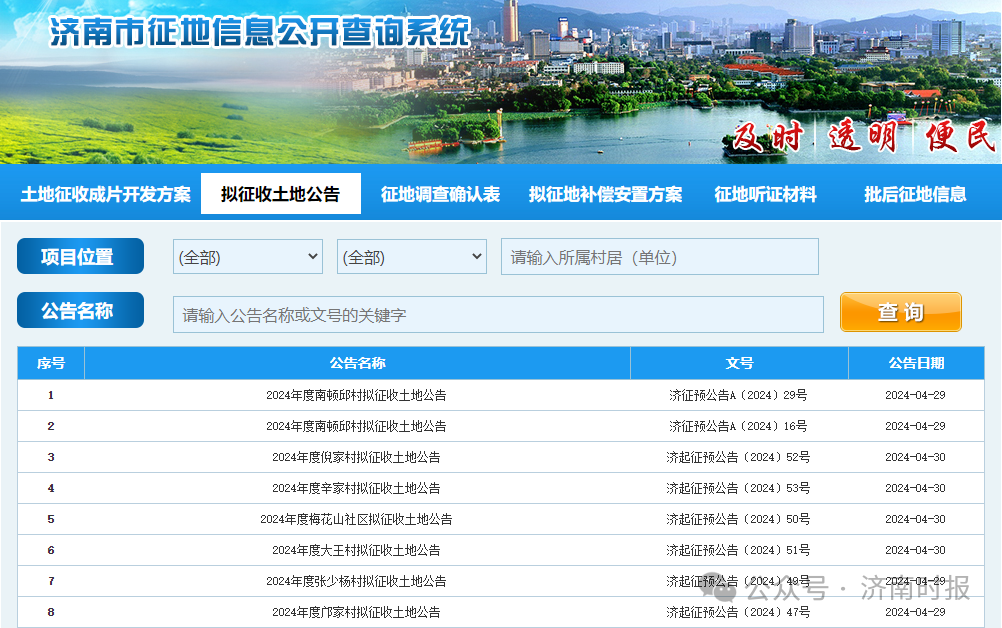Click the 文号 column header
The width and height of the screenshot is (1002, 628).
click(740, 363)
